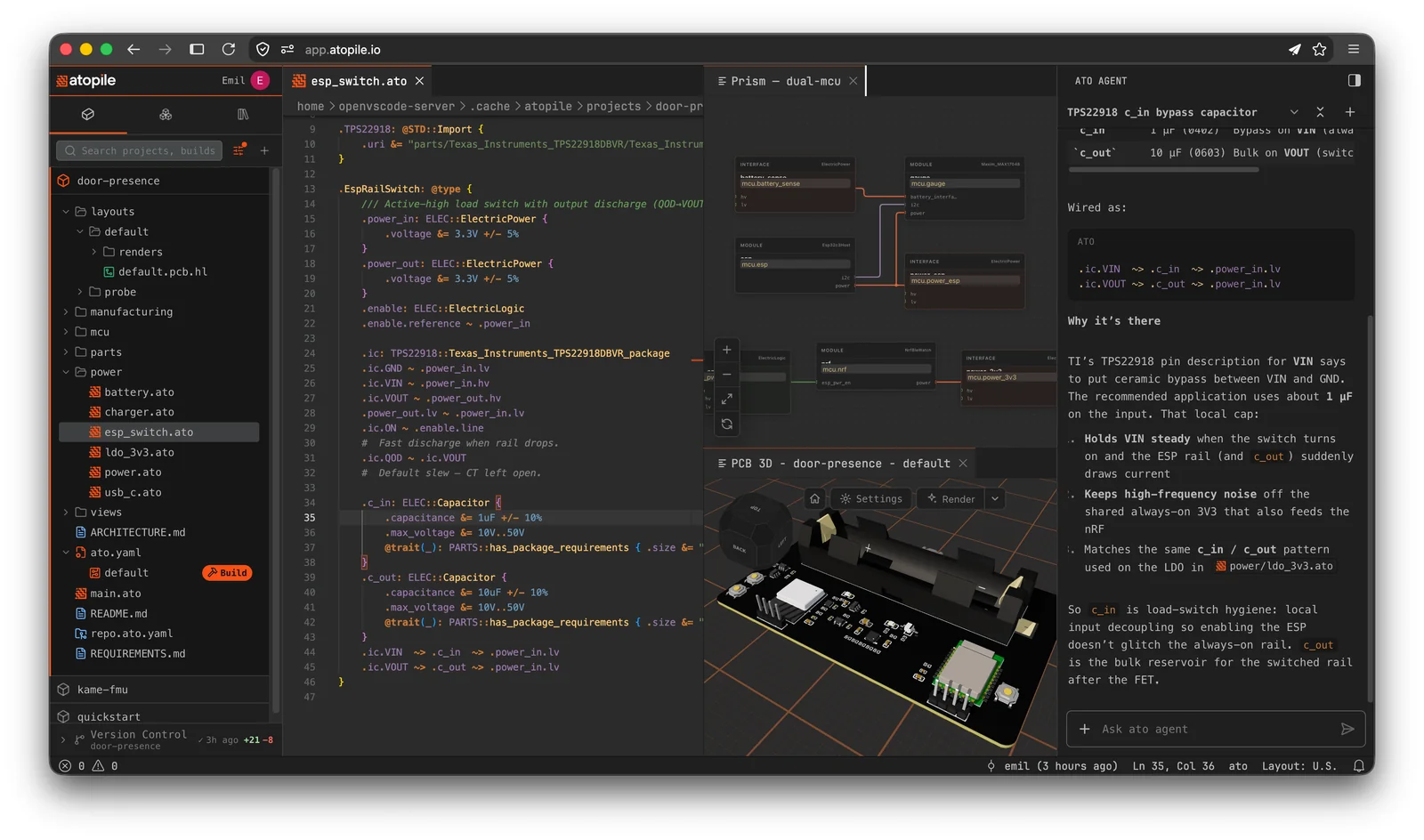Image resolution: width=1424 pixels, height=840 pixels.
Task: Click the Render button
Action: pos(951,499)
